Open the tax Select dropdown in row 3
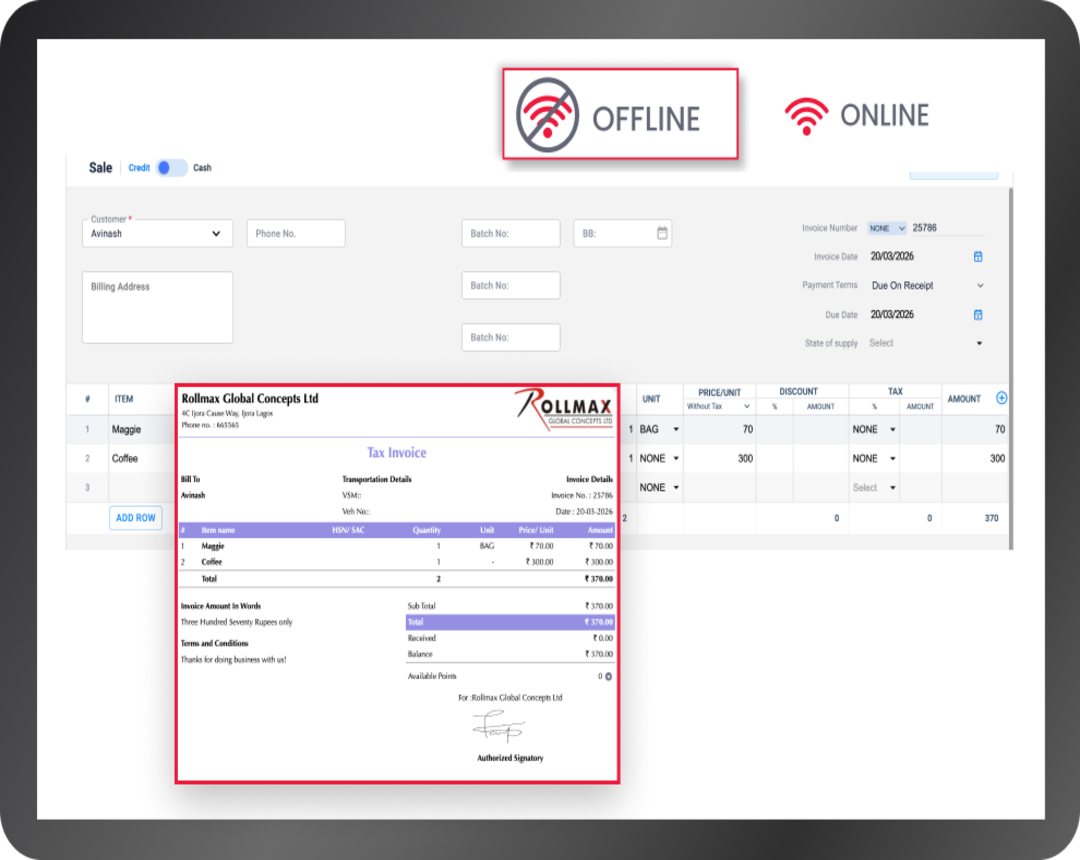This screenshot has width=1080, height=860. (874, 487)
